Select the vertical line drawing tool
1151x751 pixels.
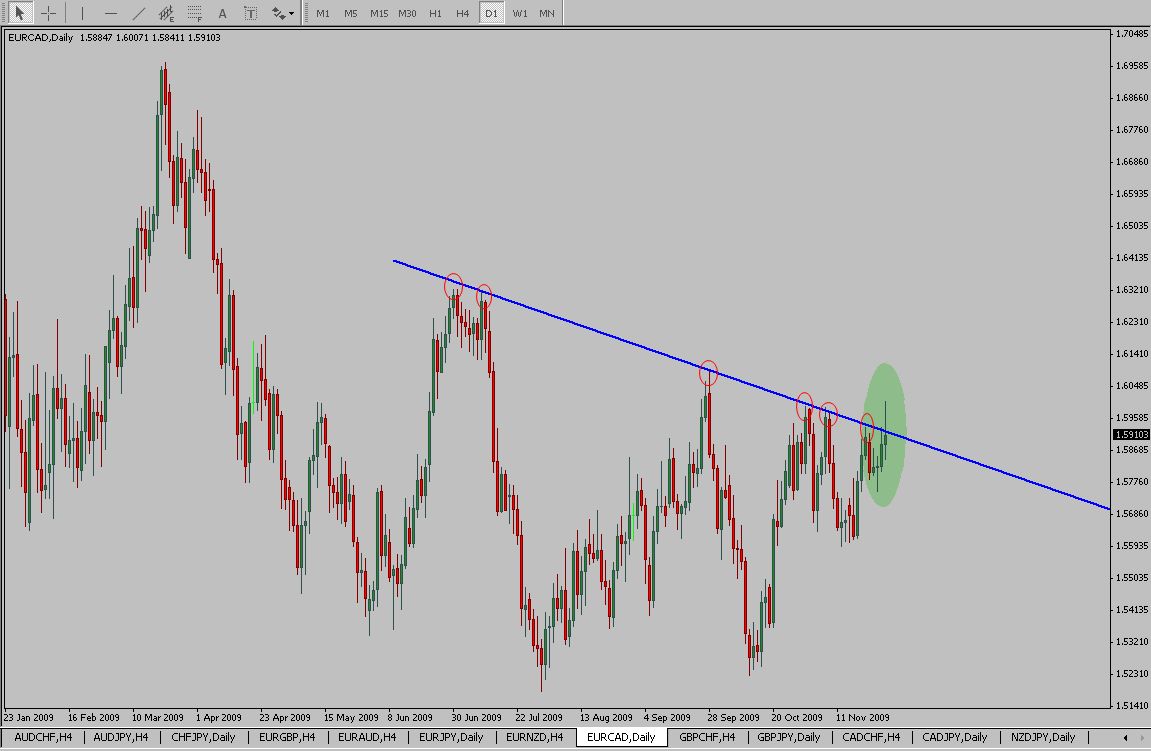pyautogui.click(x=82, y=14)
